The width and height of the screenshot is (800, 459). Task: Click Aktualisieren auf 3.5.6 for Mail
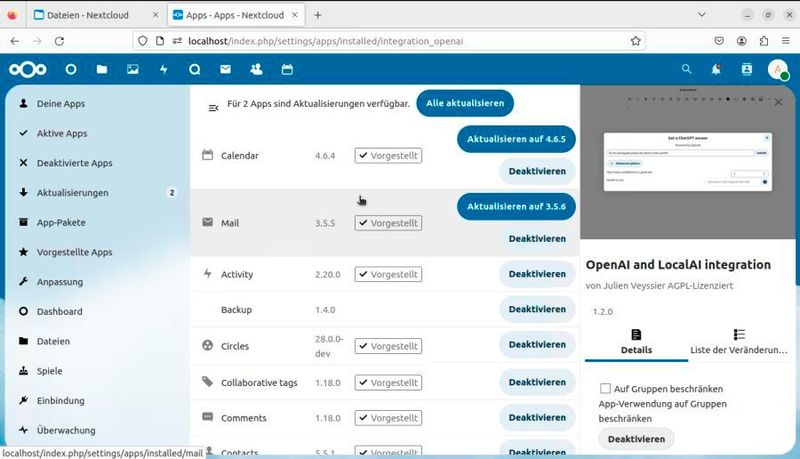pos(516,207)
